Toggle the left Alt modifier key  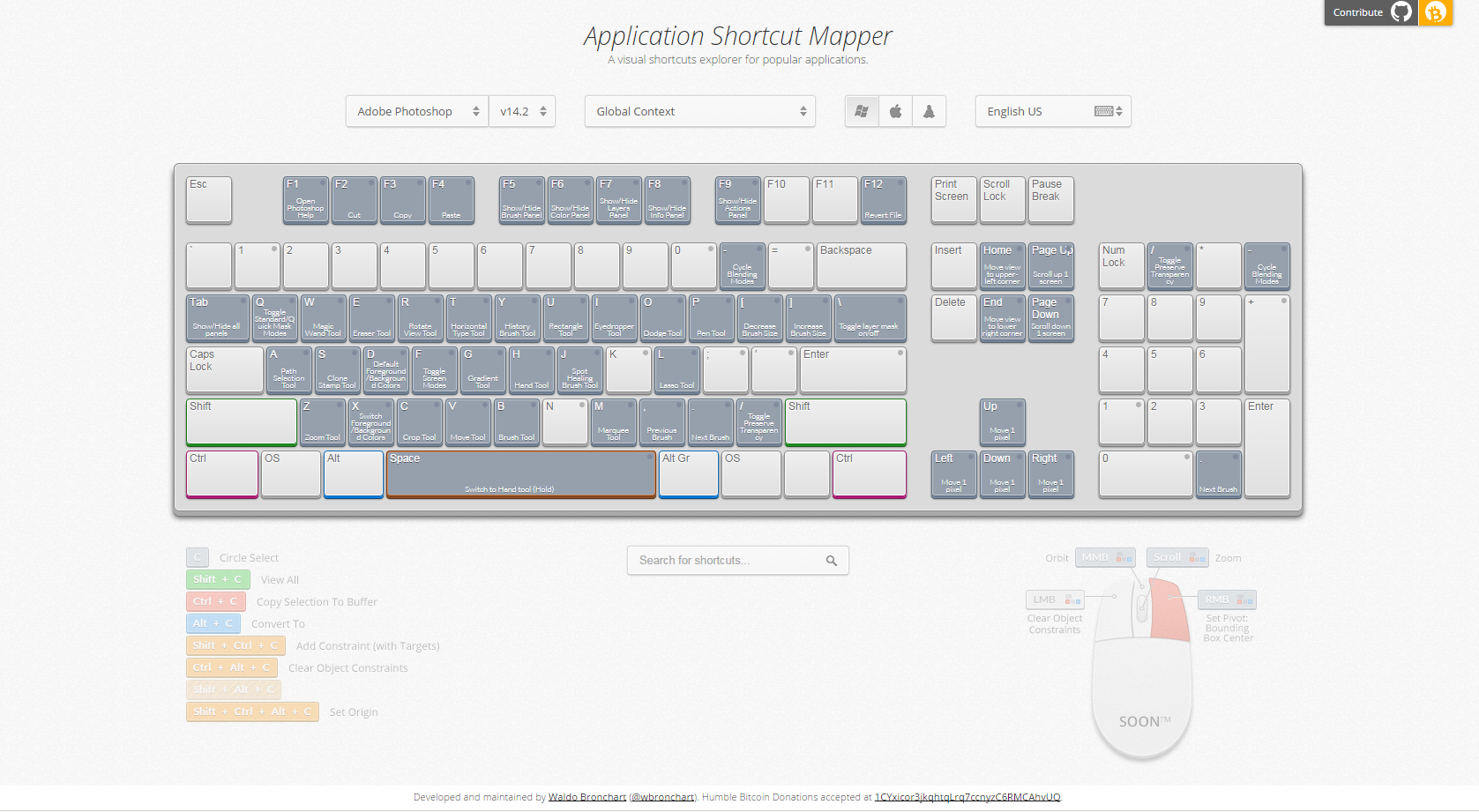(x=354, y=474)
